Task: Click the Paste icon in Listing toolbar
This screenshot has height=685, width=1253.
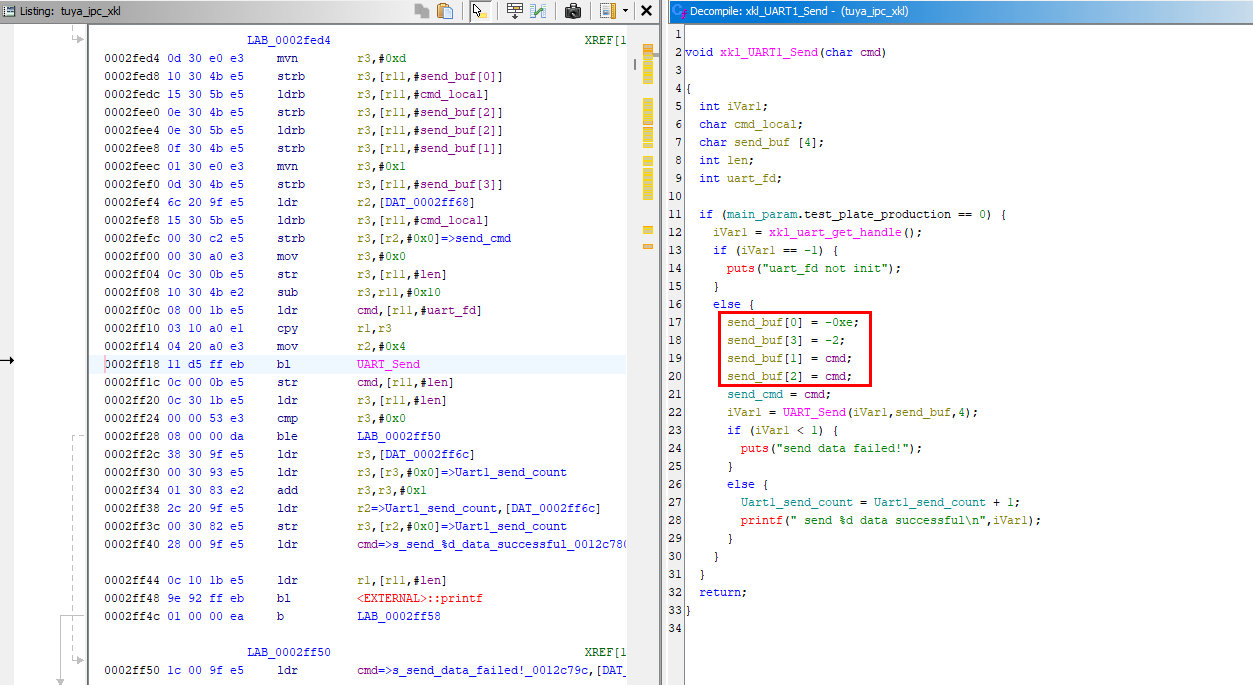Action: tap(446, 11)
